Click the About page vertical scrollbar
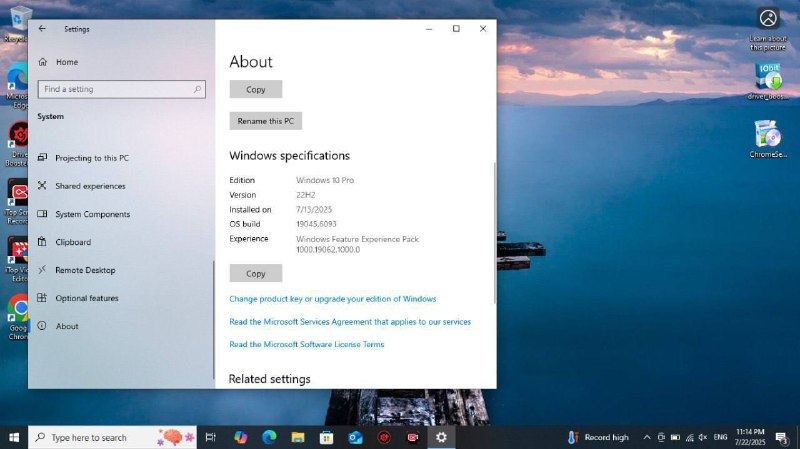Image resolution: width=800 pixels, height=449 pixels. [494, 233]
